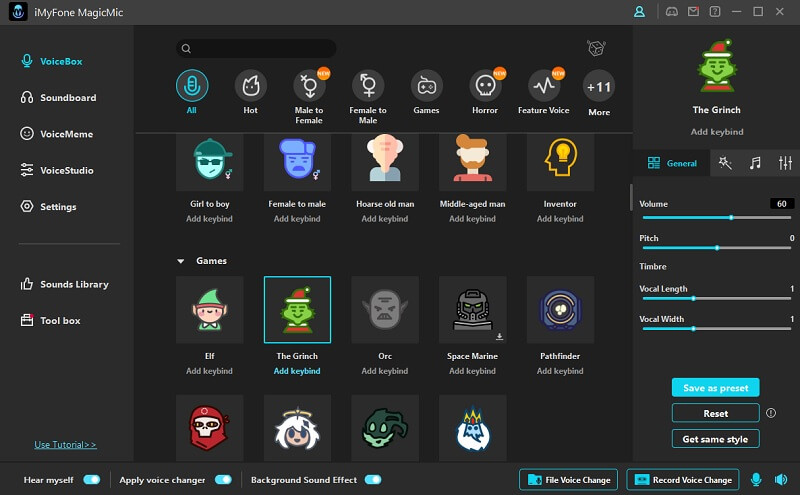Screen dimensions: 800x495
Task: Switch to the magic wand effects tab
Action: click(725, 163)
